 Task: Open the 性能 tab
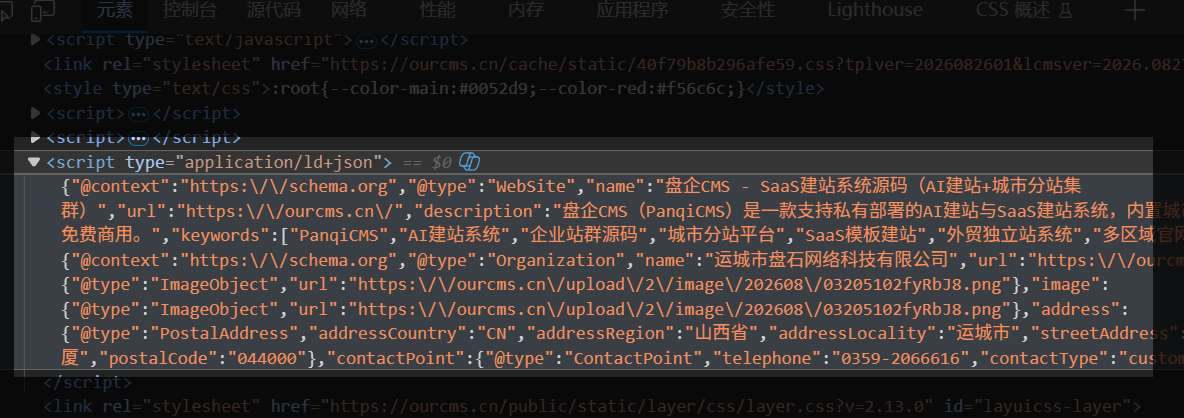coord(437,10)
